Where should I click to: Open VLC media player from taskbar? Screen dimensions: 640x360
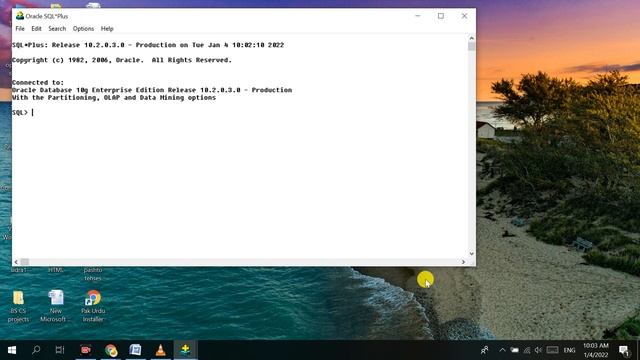click(x=160, y=350)
